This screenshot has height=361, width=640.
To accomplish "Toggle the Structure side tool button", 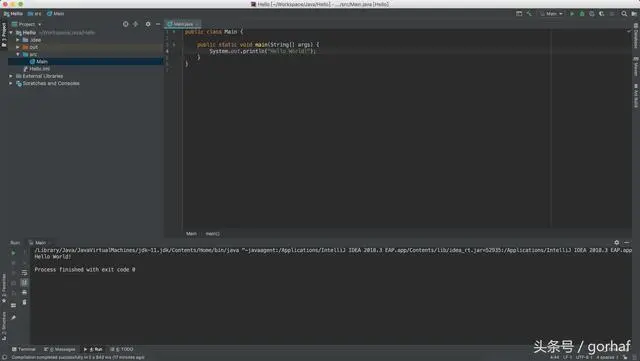I will tap(4, 325).
